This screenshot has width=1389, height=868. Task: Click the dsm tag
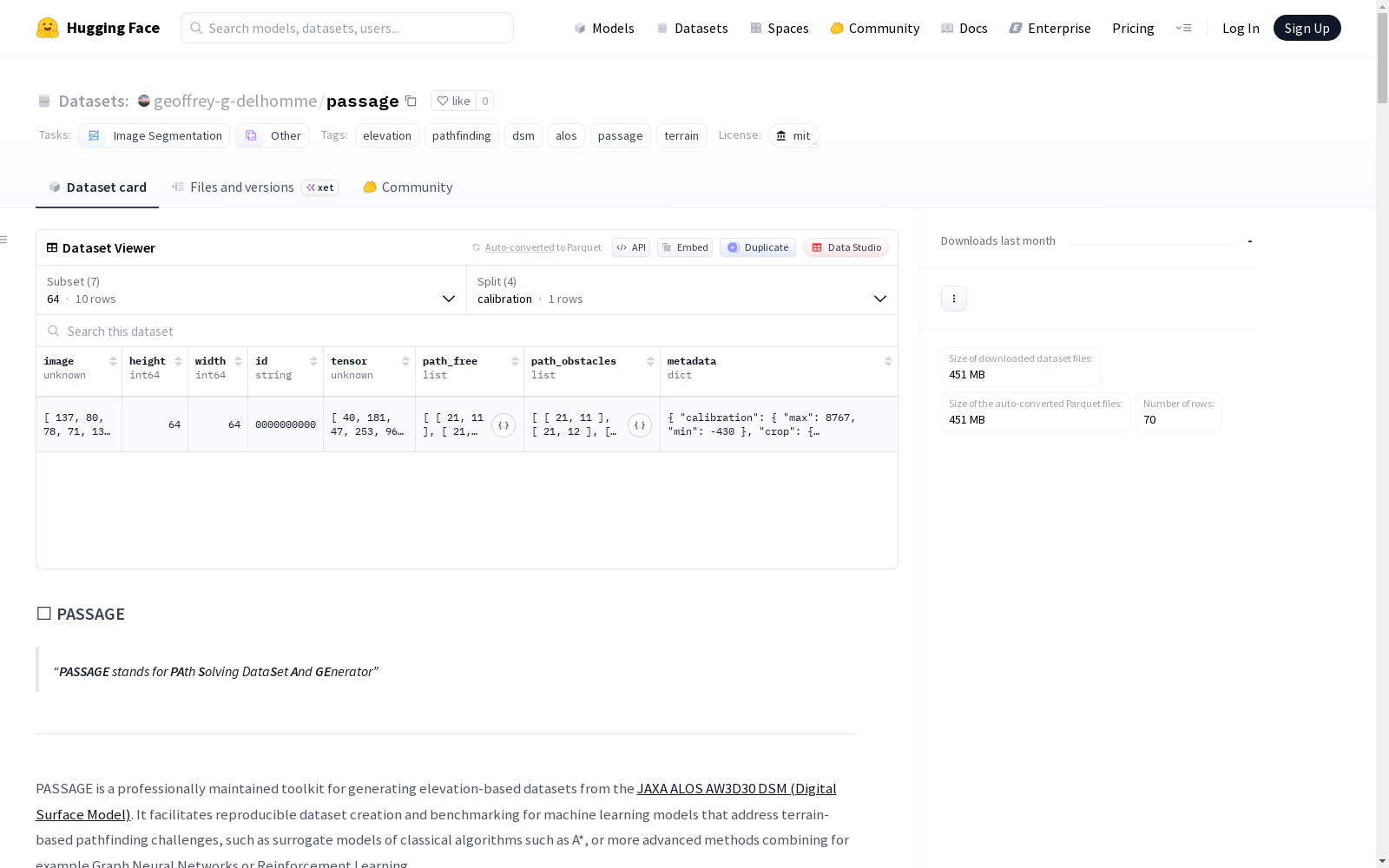tap(523, 135)
